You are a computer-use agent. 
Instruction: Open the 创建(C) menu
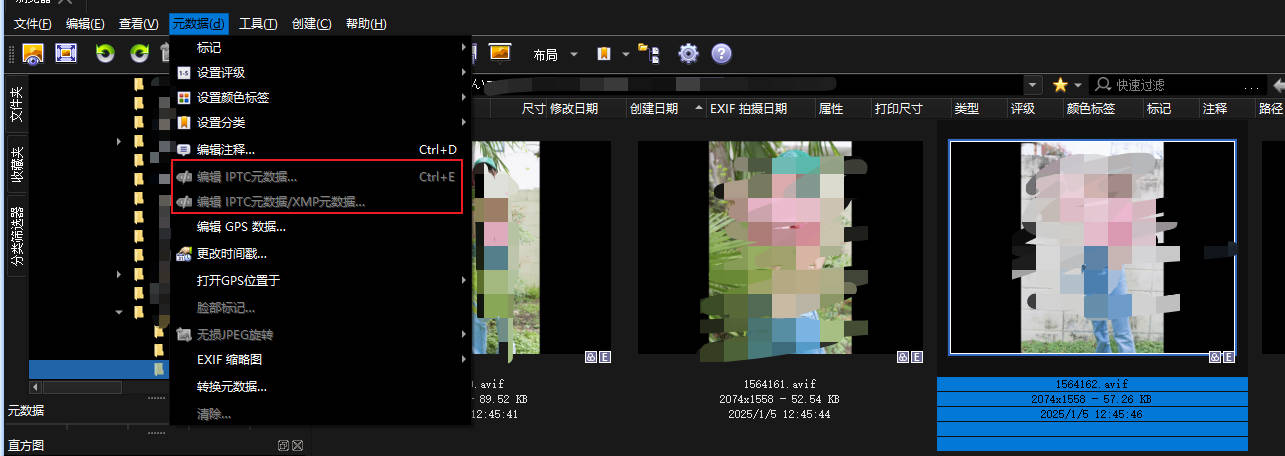(x=311, y=23)
